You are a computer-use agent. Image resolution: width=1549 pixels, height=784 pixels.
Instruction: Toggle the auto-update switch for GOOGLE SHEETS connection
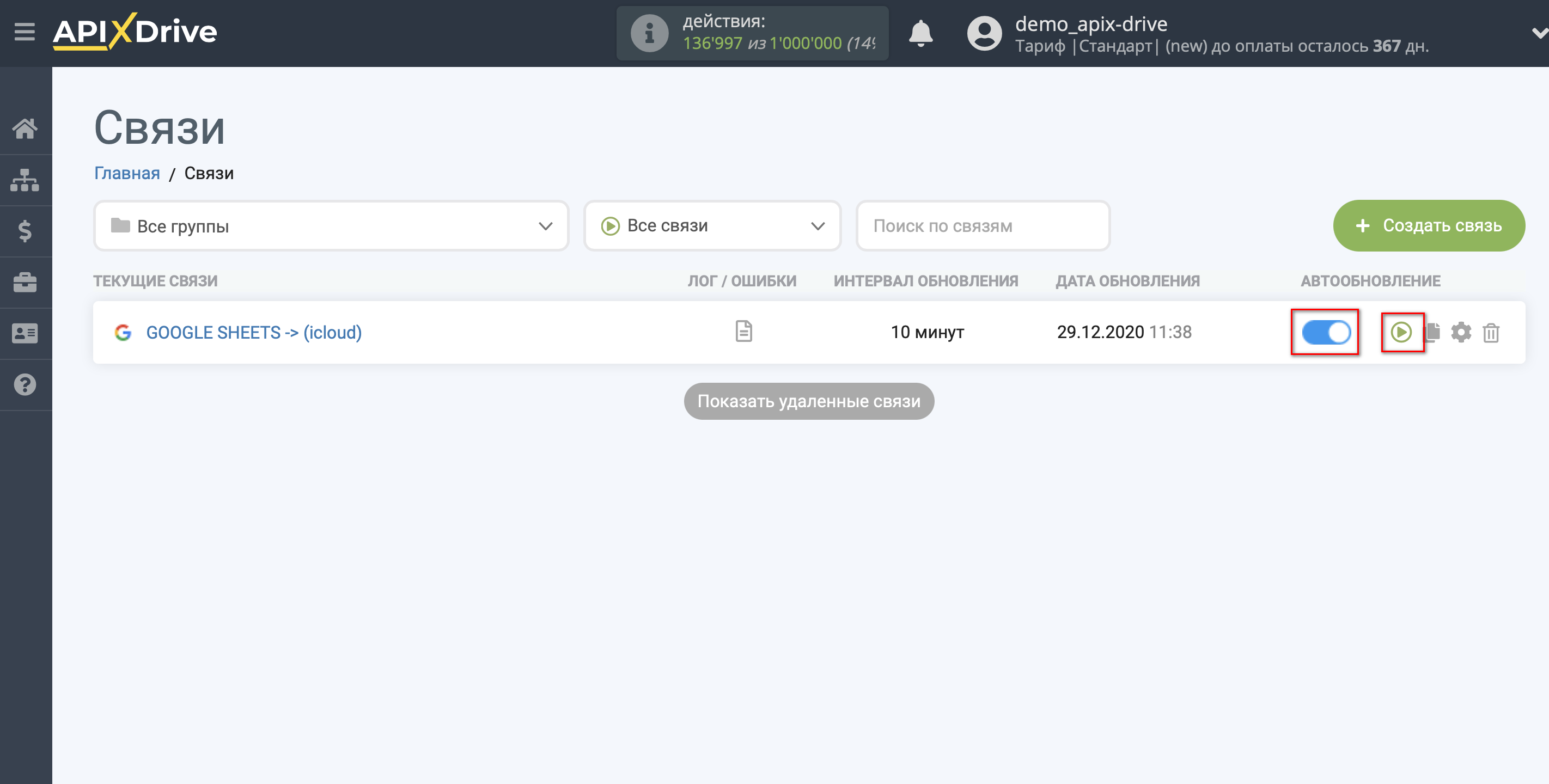pyautogui.click(x=1325, y=331)
